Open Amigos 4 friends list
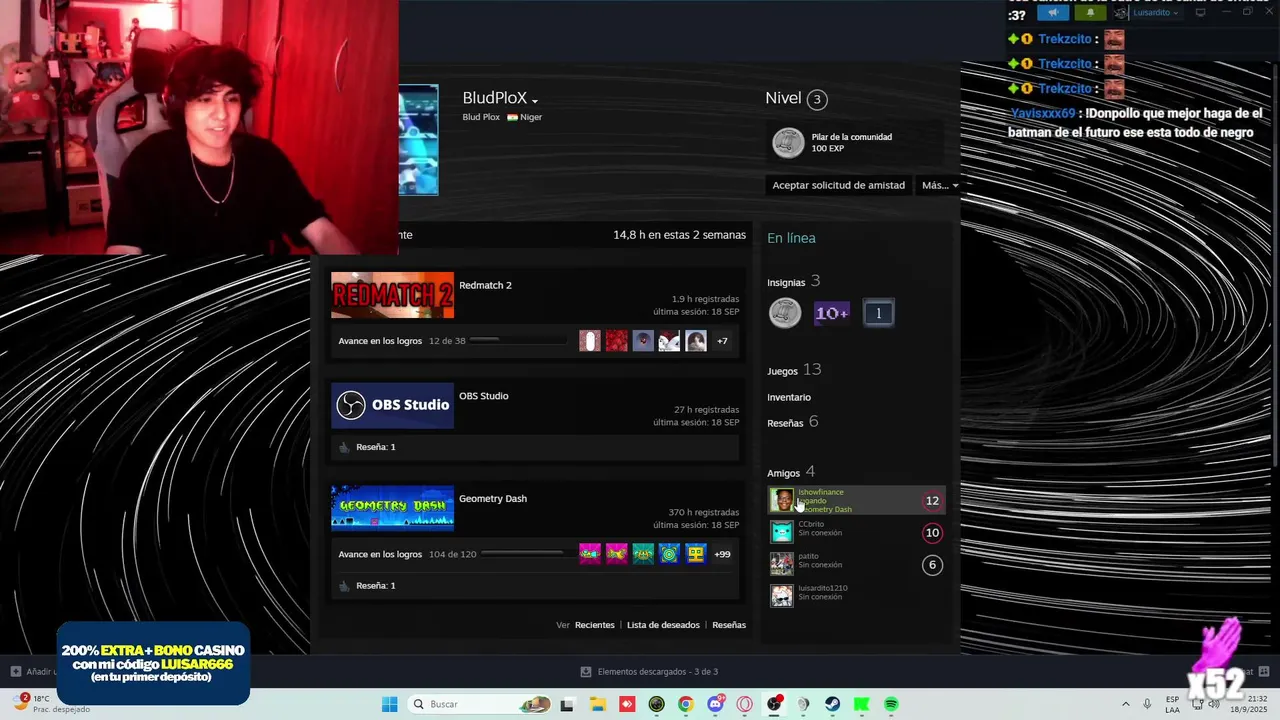The height and width of the screenshot is (720, 1280). [x=791, y=472]
